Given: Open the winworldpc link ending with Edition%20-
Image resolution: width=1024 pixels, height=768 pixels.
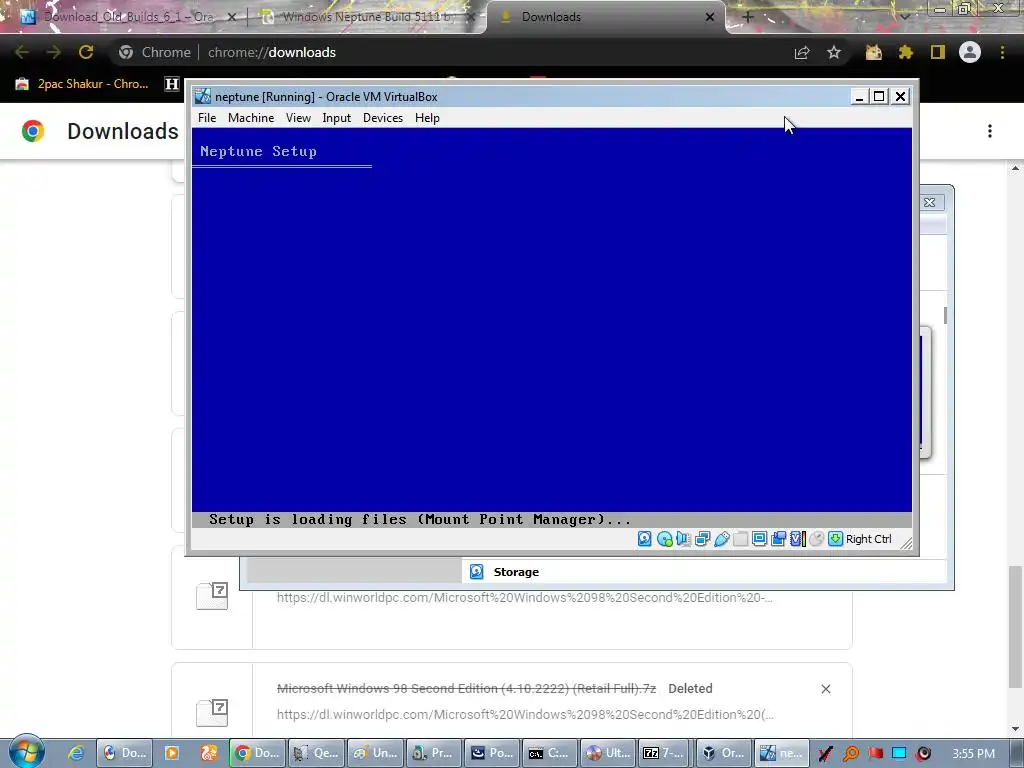Looking at the screenshot, I should 525,598.
